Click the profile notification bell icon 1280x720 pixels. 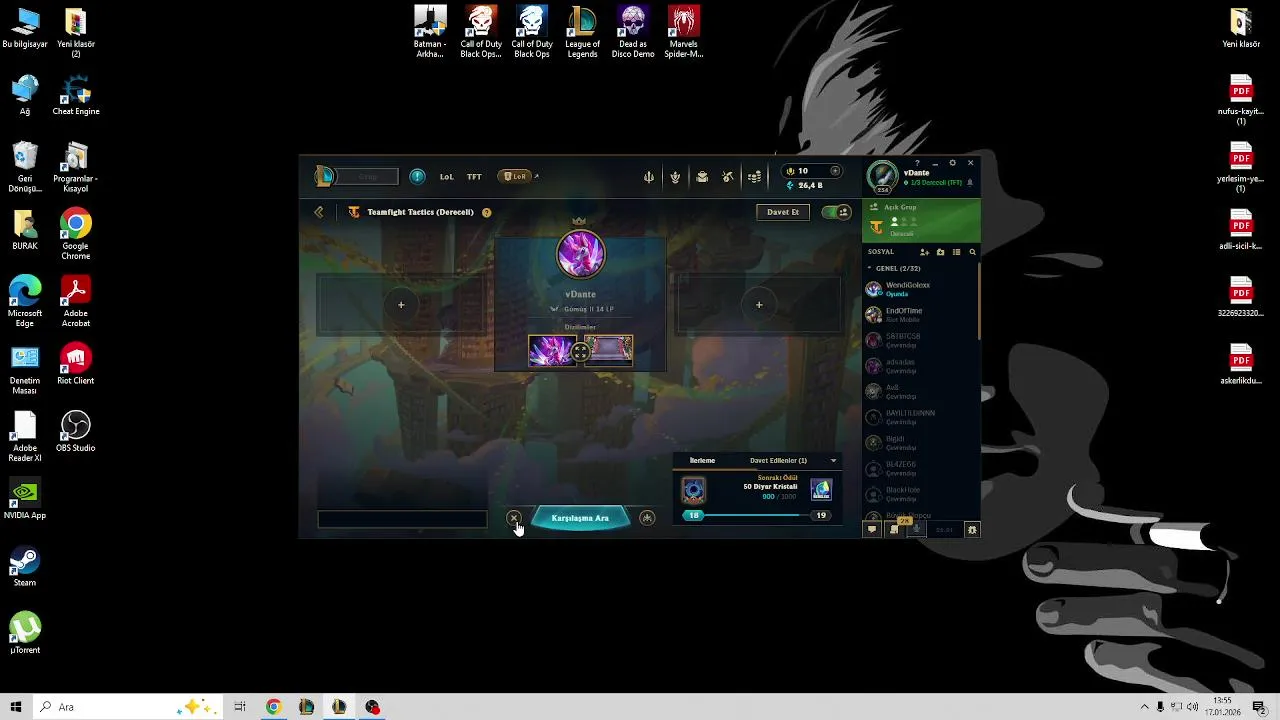click(969, 183)
